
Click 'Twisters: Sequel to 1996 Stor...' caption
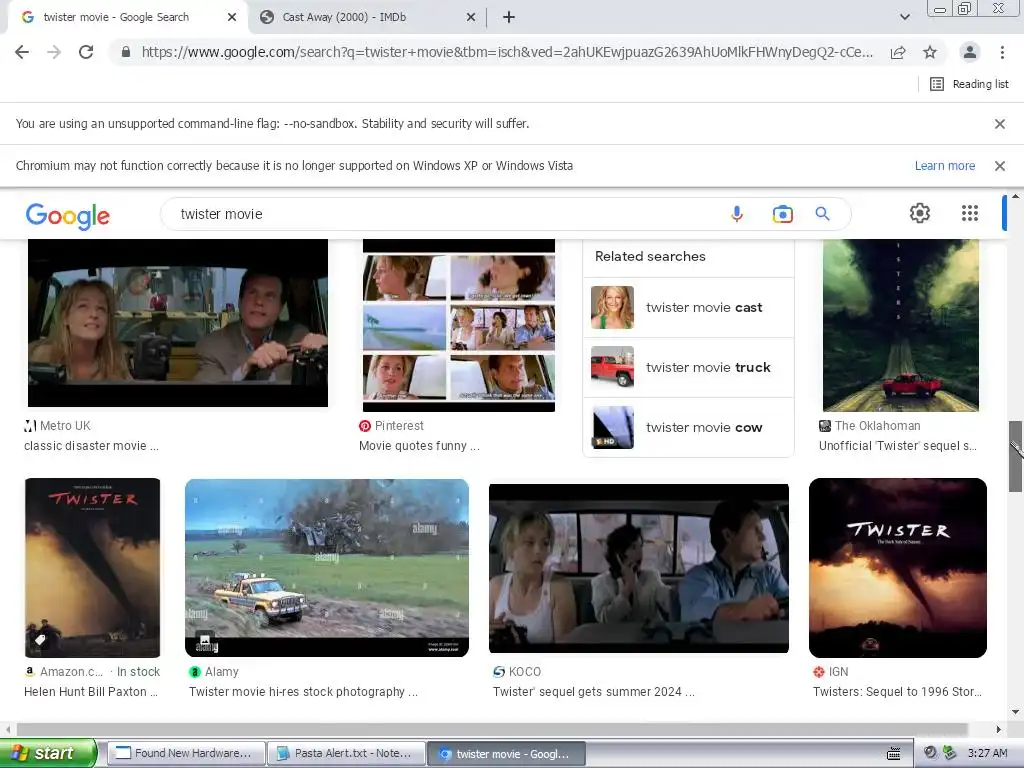897,692
